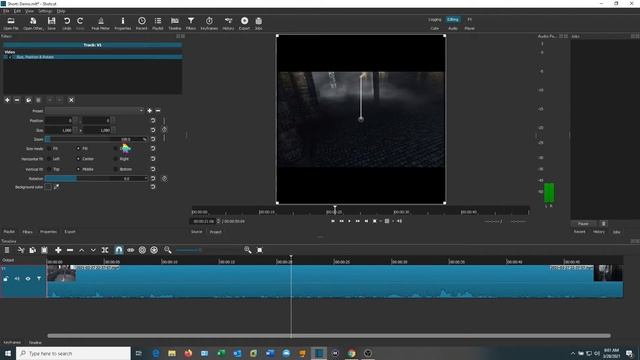Click the V1 clip thumbnail in timeline
Image resolution: width=640 pixels, height=360 pixels.
pyautogui.click(x=61, y=273)
